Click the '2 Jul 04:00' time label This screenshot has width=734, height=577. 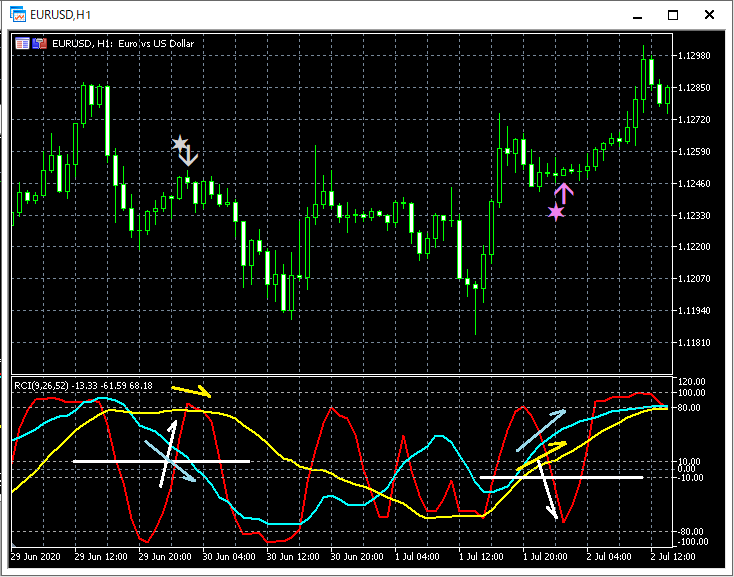[x=609, y=556]
